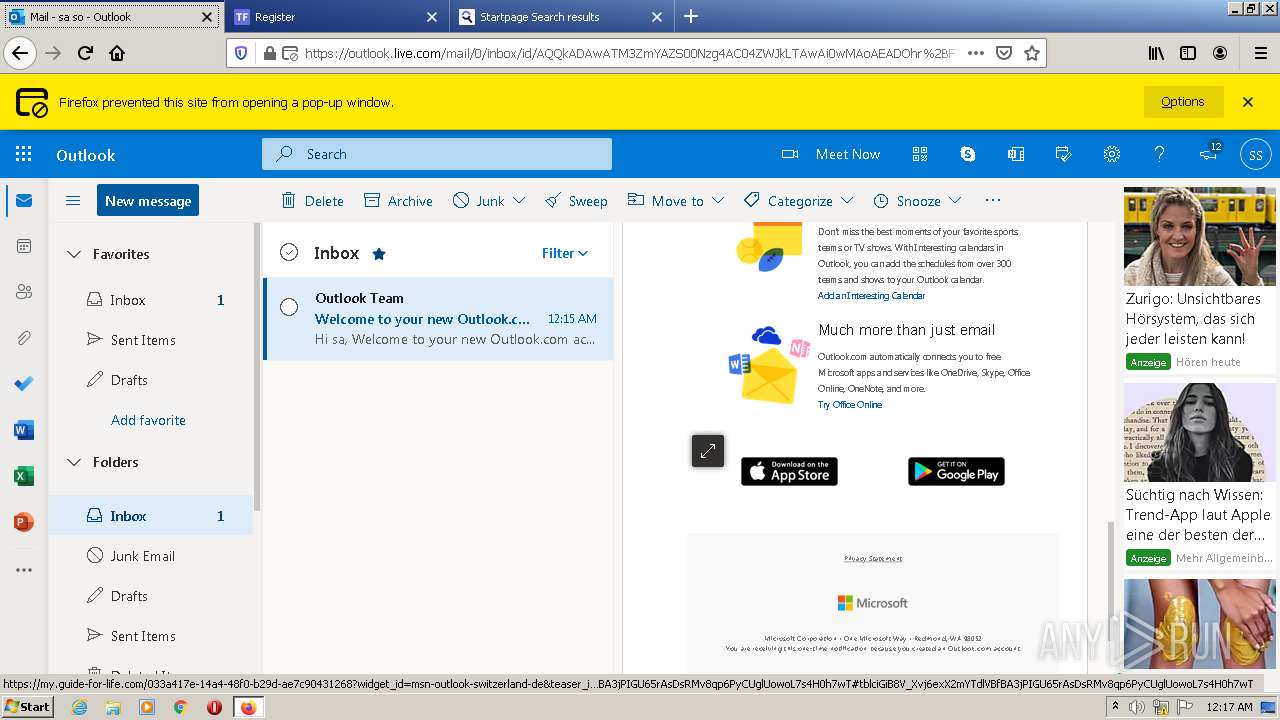Open the SS account avatar menu
The height and width of the screenshot is (720, 1280).
click(1256, 155)
